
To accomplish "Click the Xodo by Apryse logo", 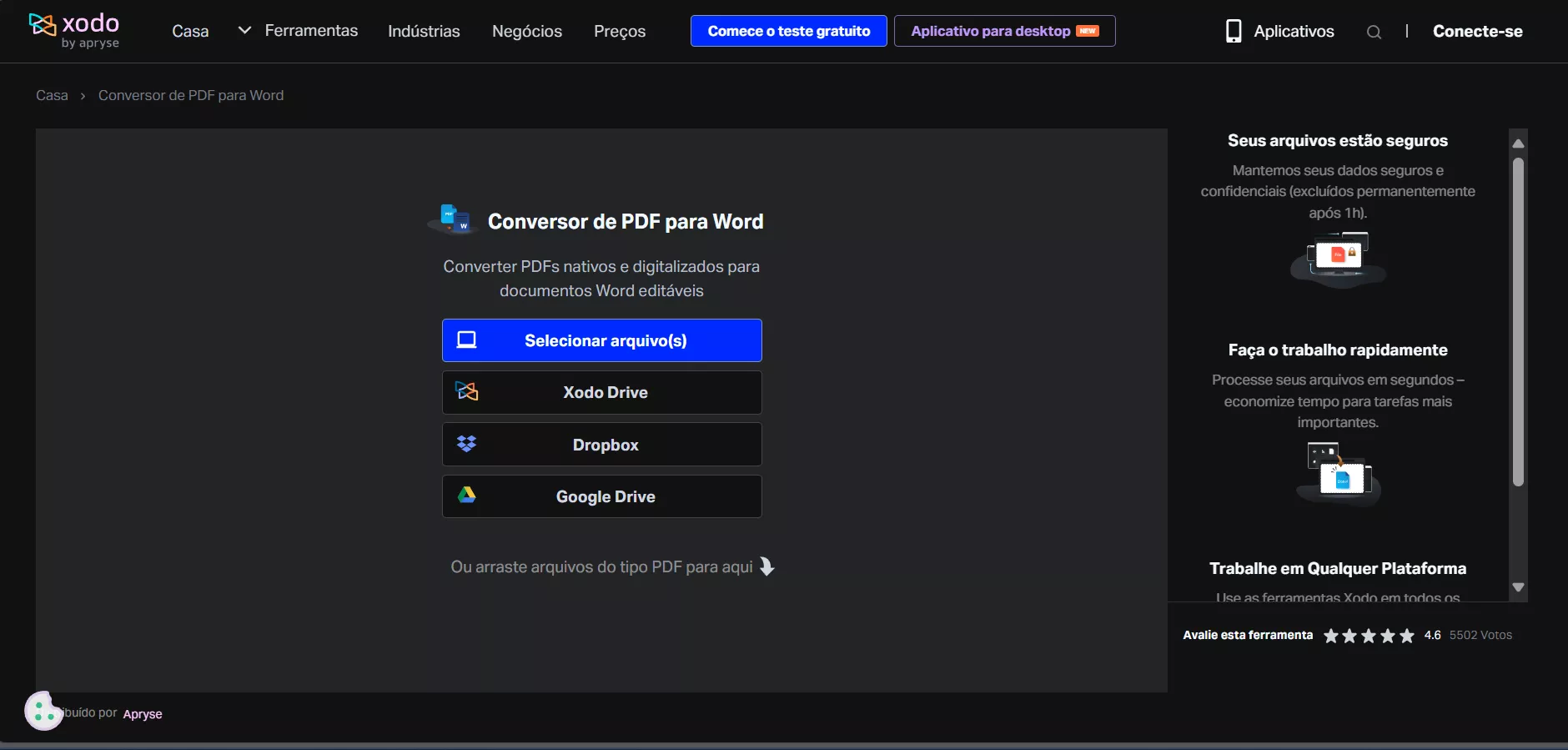I will pyautogui.click(x=74, y=30).
